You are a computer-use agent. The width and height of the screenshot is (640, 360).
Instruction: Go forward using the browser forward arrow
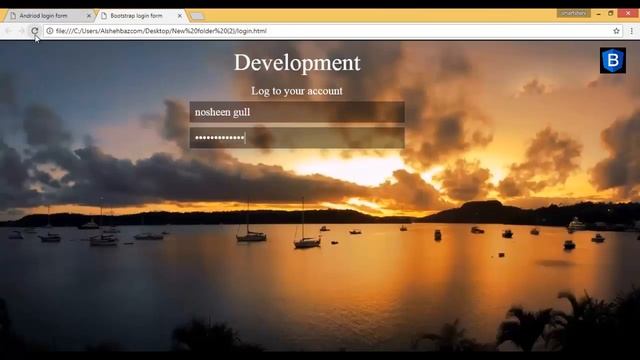(x=21, y=31)
